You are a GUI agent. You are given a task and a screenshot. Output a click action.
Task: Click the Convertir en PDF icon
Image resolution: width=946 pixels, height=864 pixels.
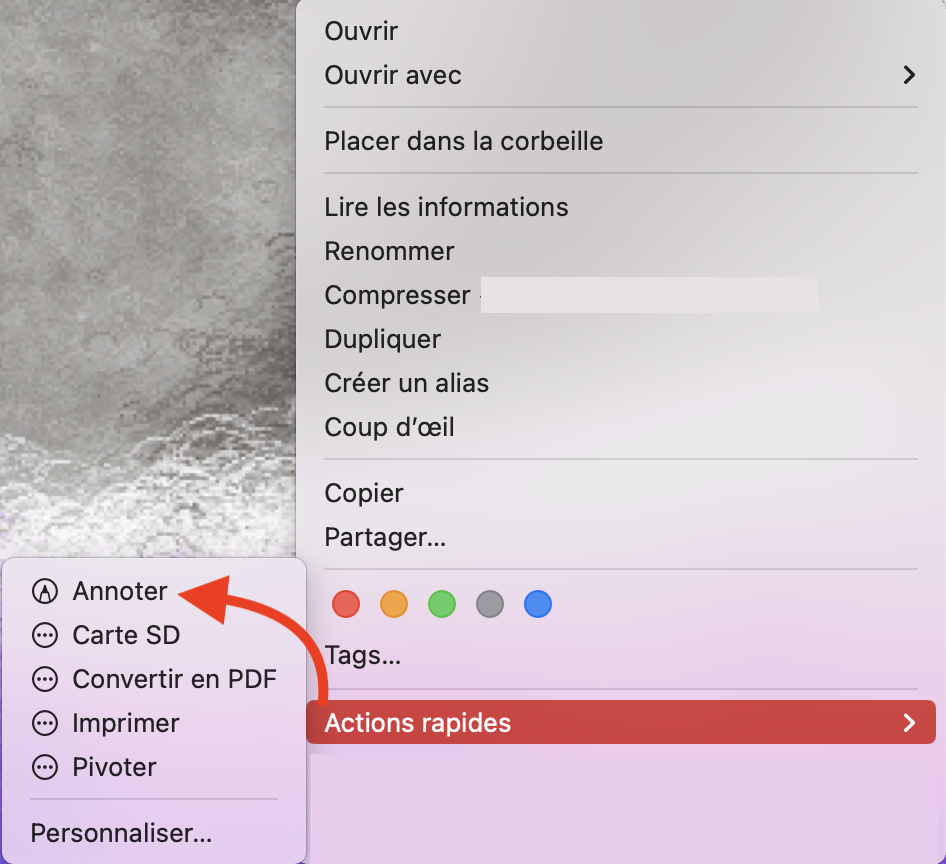[44, 680]
